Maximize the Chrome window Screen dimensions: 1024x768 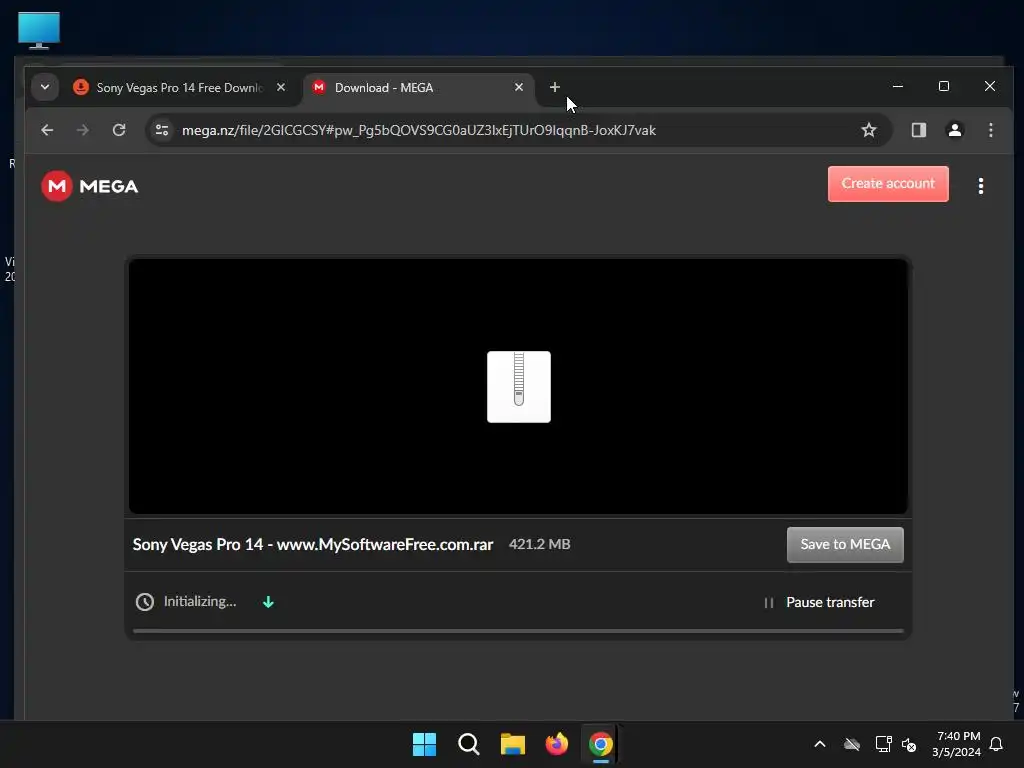[x=944, y=86]
